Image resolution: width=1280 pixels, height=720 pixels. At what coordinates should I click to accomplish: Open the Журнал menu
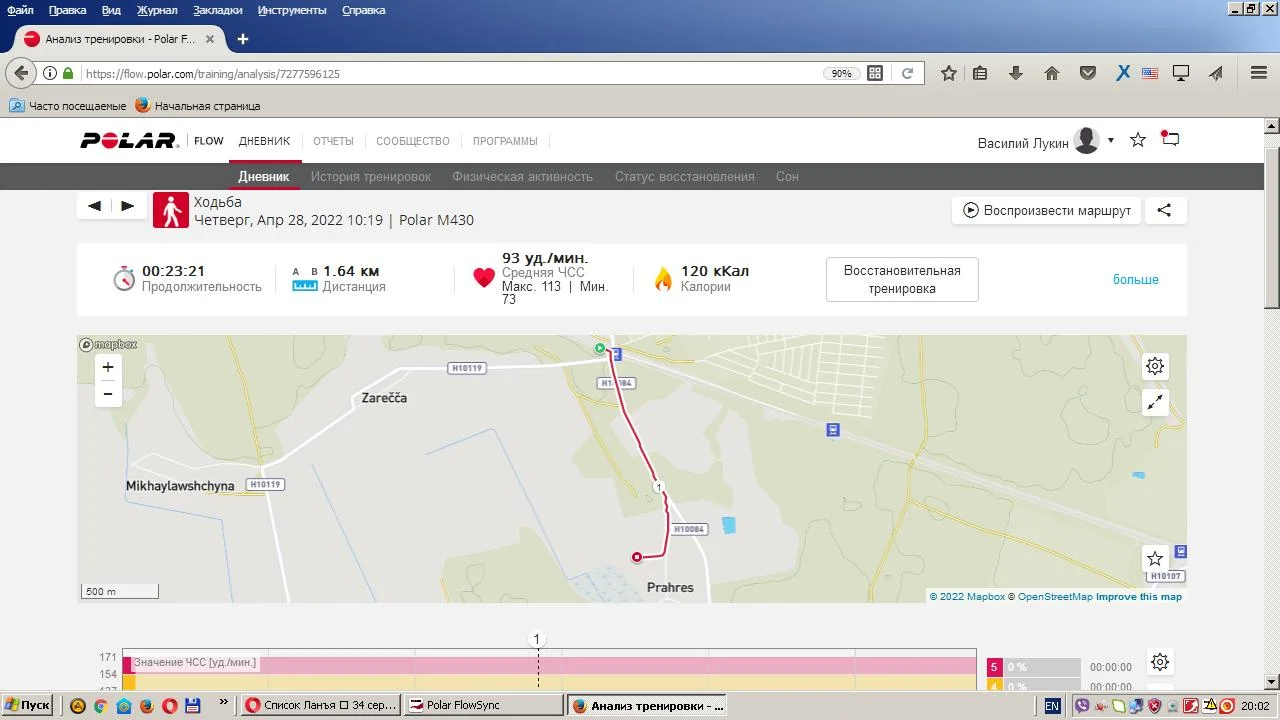(x=157, y=10)
